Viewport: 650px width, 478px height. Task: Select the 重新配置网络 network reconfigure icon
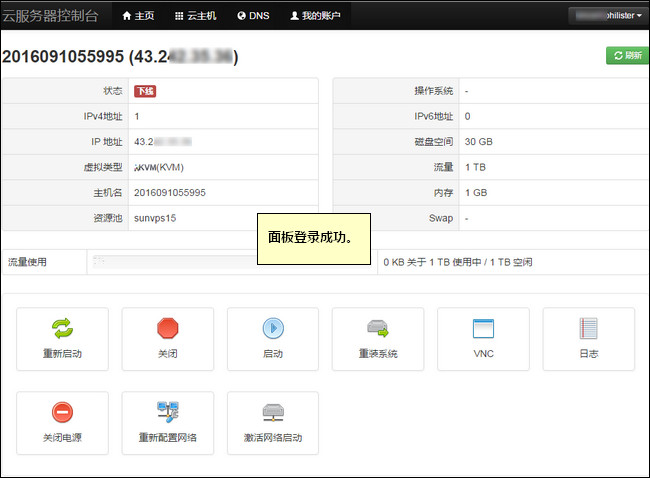point(167,412)
